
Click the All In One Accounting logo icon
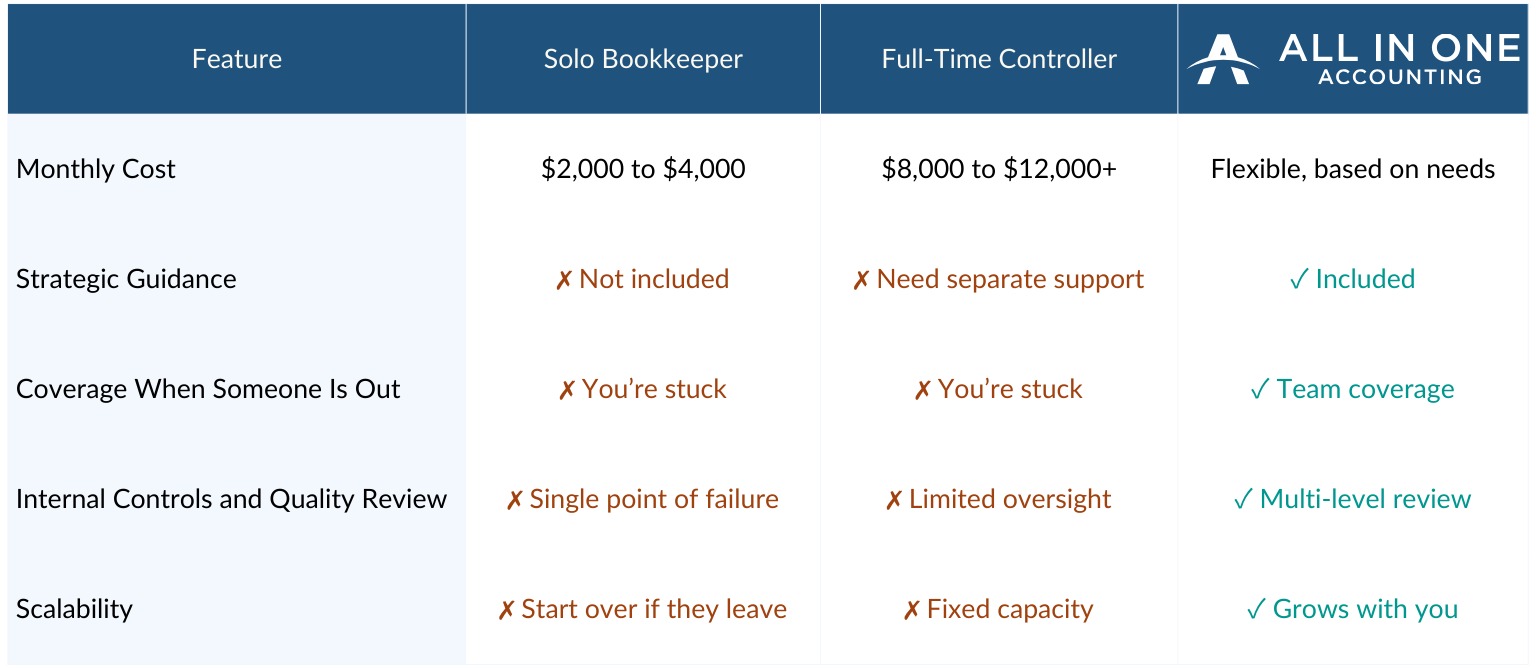click(x=1223, y=59)
